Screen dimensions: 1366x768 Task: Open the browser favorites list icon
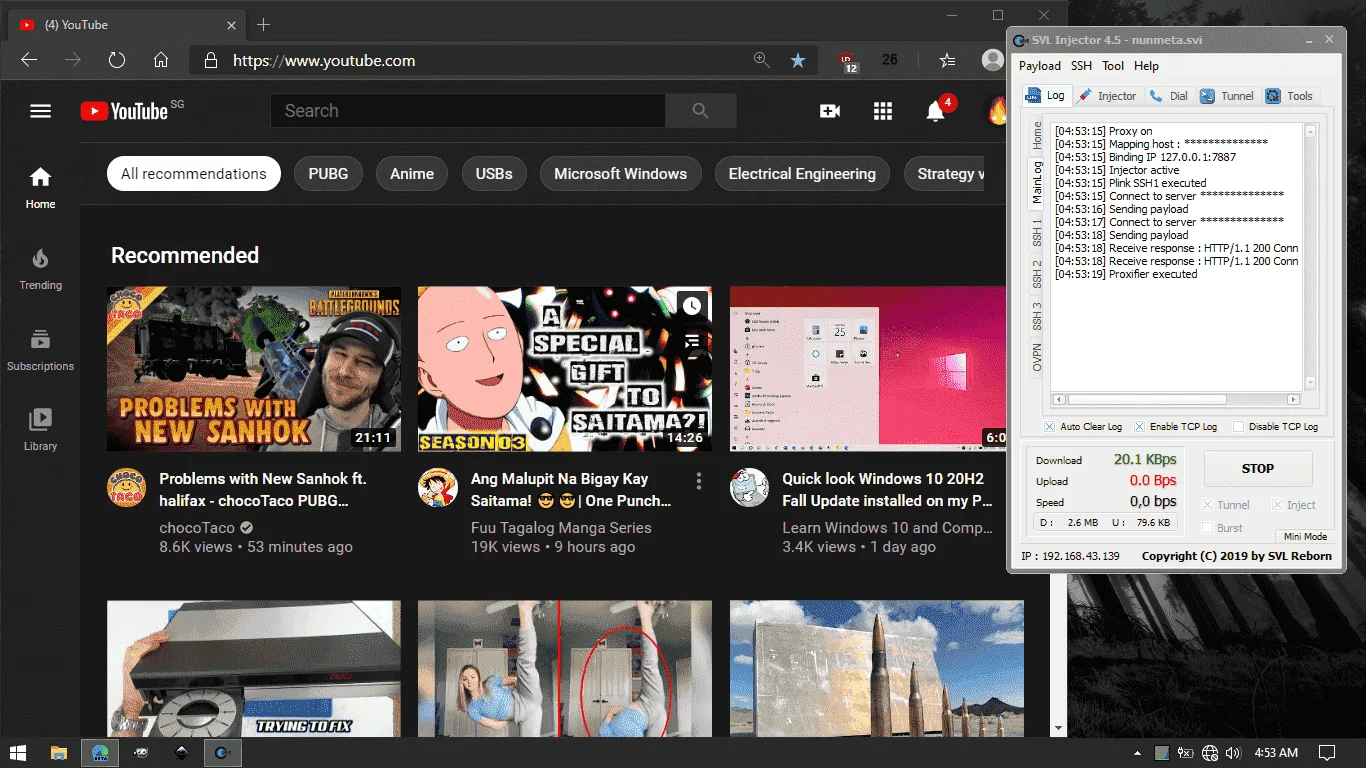947,60
